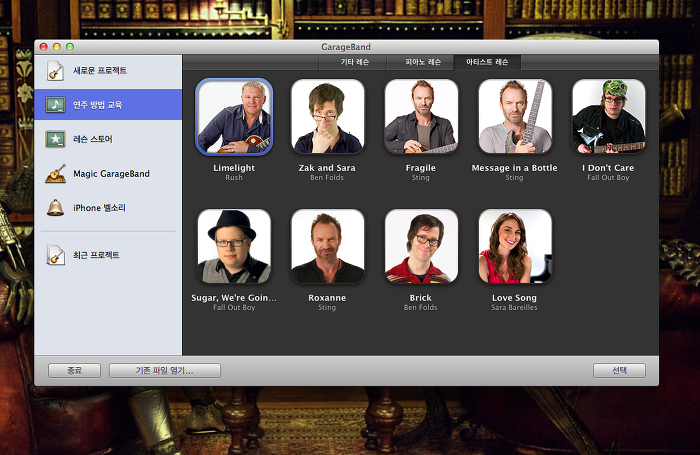Select the Fragile lesson thumbnail
The width and height of the screenshot is (700, 455).
pyautogui.click(x=421, y=117)
